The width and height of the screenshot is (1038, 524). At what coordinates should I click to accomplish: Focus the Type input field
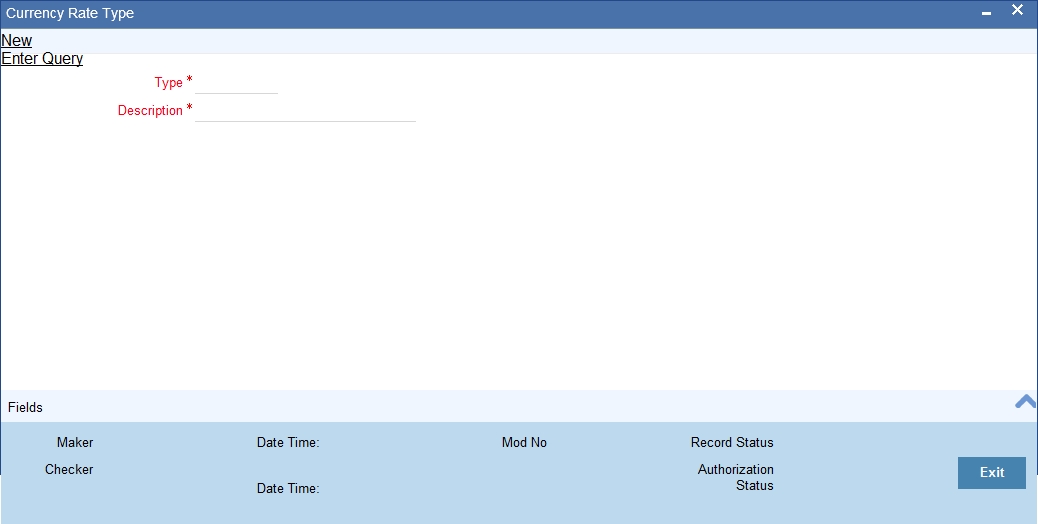[236, 83]
